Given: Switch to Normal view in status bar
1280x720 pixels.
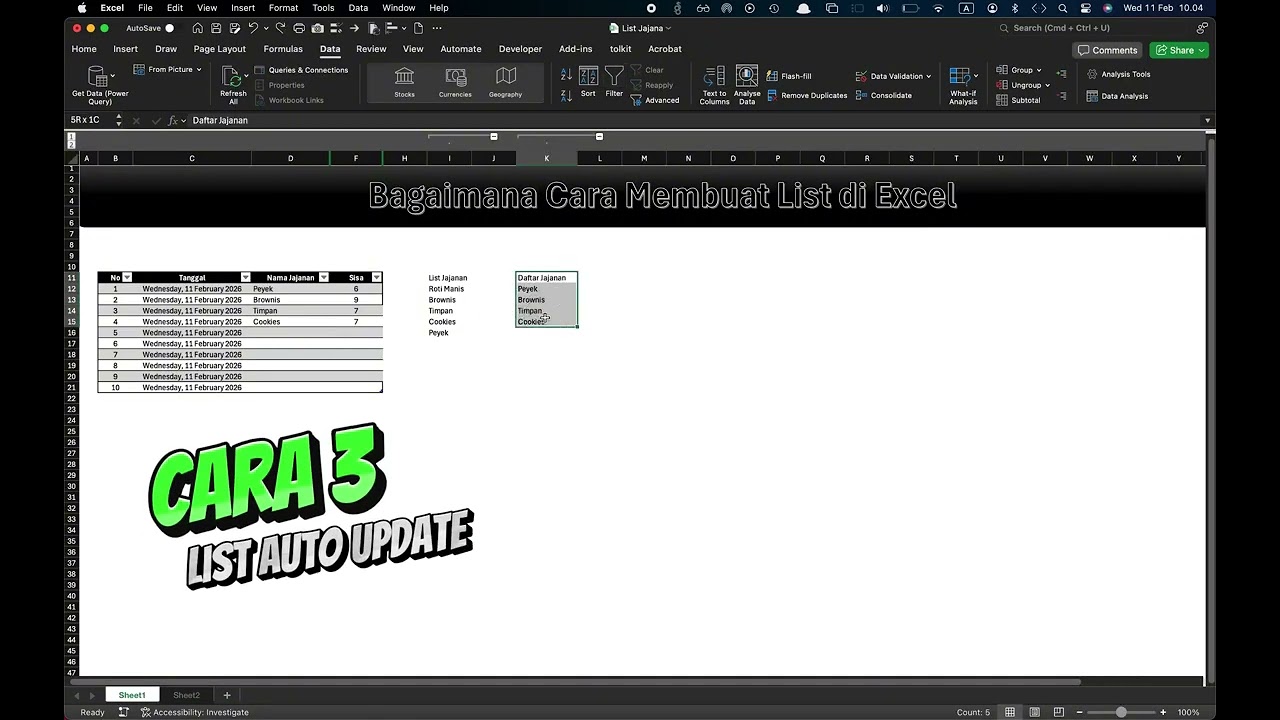Looking at the screenshot, I should pos(1010,712).
